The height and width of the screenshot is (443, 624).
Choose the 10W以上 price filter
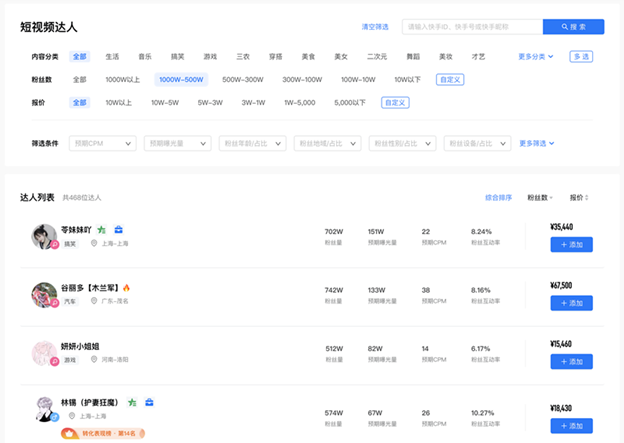point(119,103)
